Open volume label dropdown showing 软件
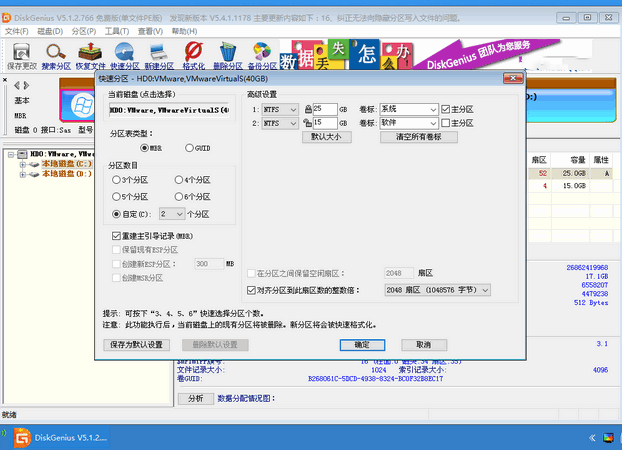Screen dimensions: 622x450 pyautogui.click(x=409, y=123)
